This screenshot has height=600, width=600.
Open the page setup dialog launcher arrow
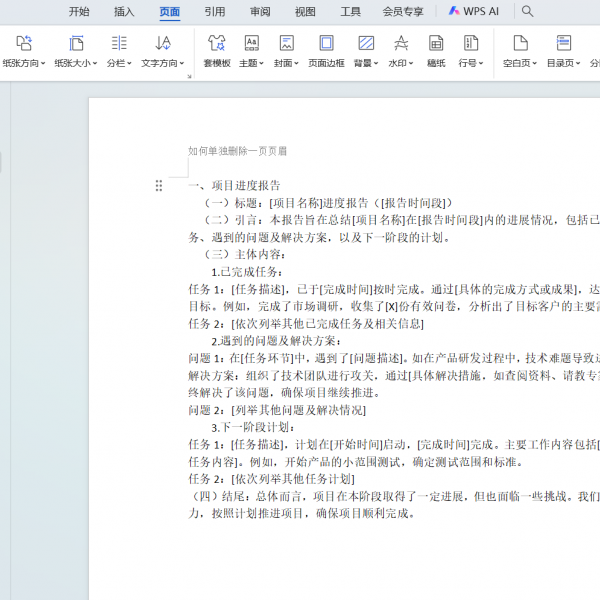click(189, 76)
